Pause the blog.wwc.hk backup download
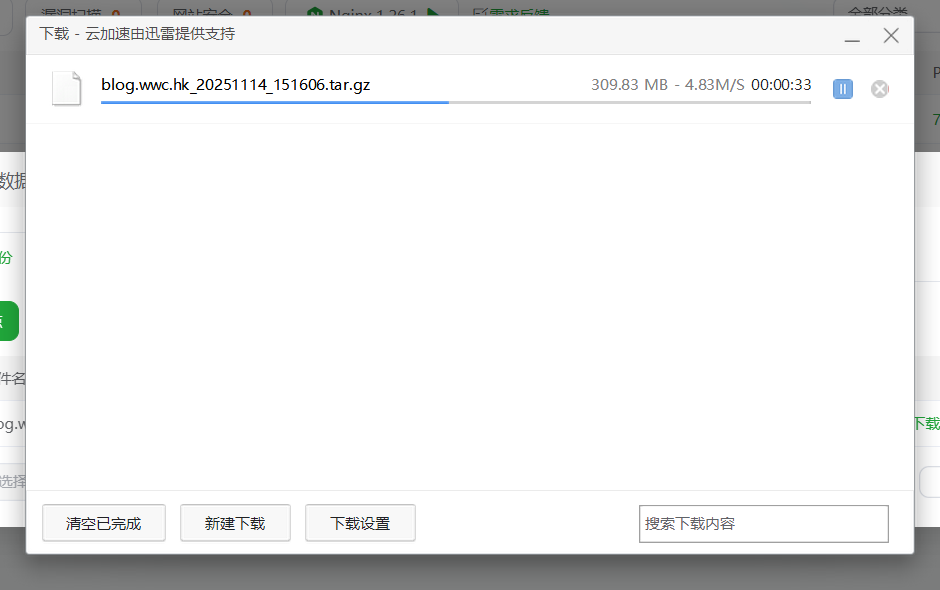This screenshot has width=940, height=590. pos(843,89)
